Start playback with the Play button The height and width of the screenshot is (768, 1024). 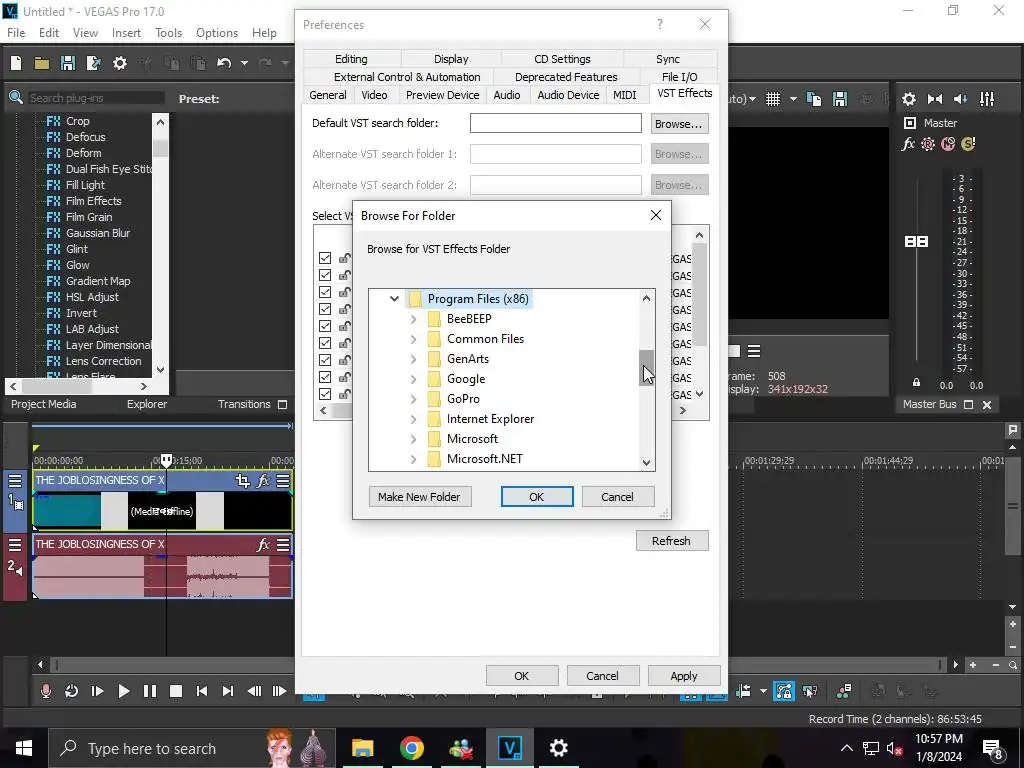click(x=123, y=691)
